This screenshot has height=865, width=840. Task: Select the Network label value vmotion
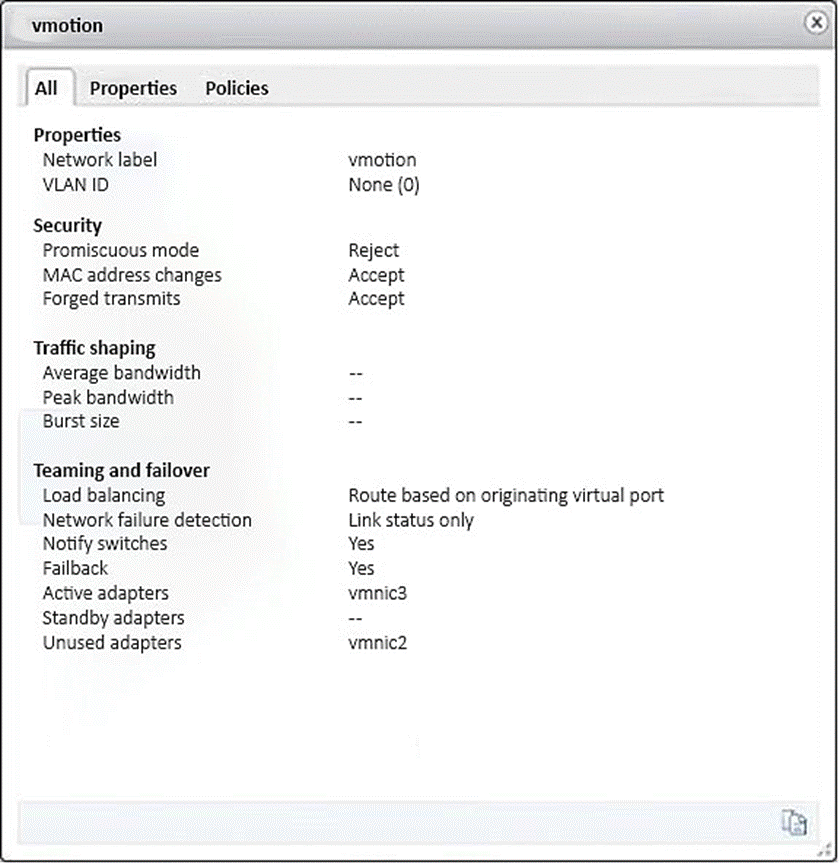(382, 160)
